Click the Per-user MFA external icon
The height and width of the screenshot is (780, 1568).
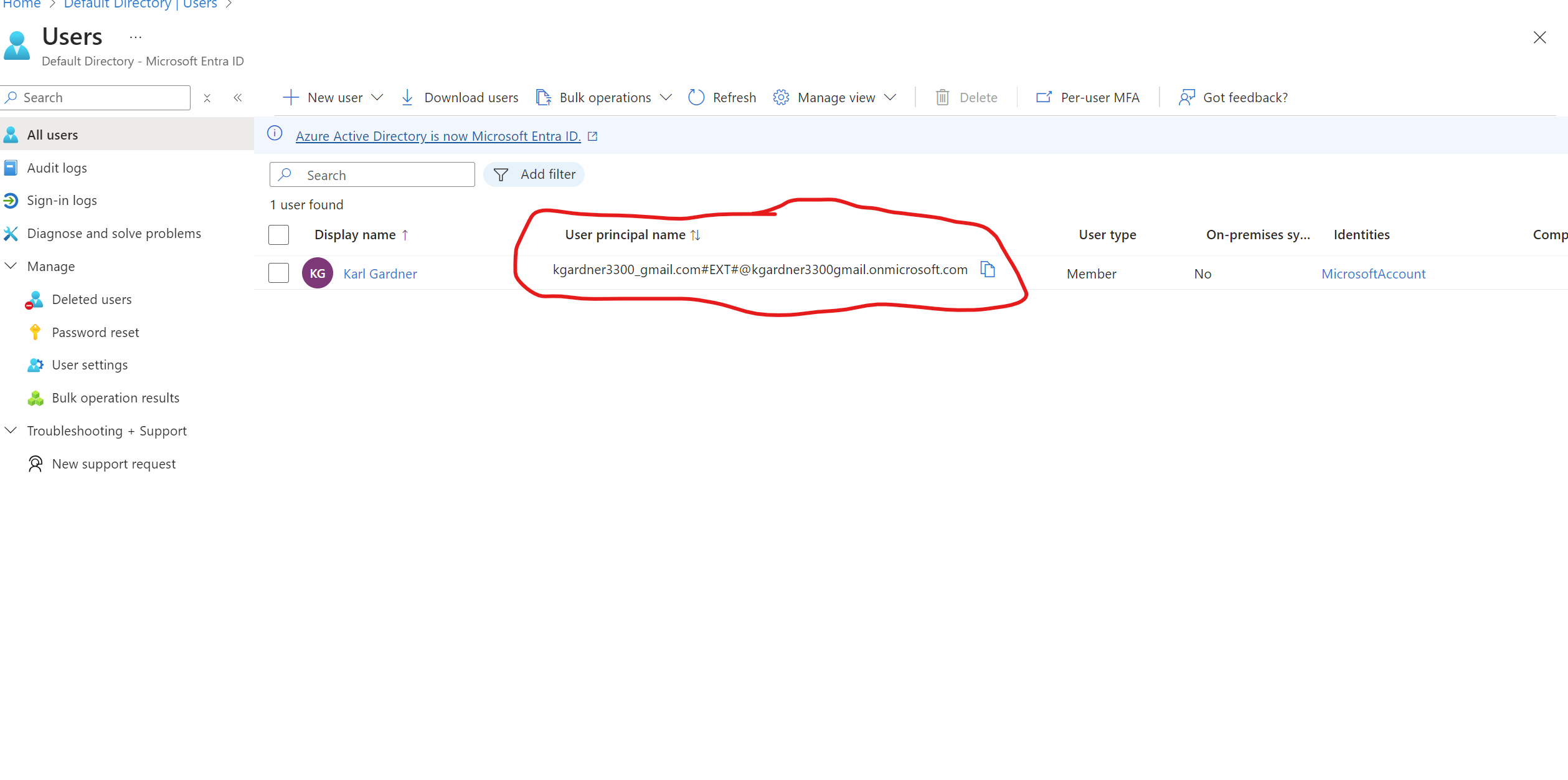click(1044, 97)
